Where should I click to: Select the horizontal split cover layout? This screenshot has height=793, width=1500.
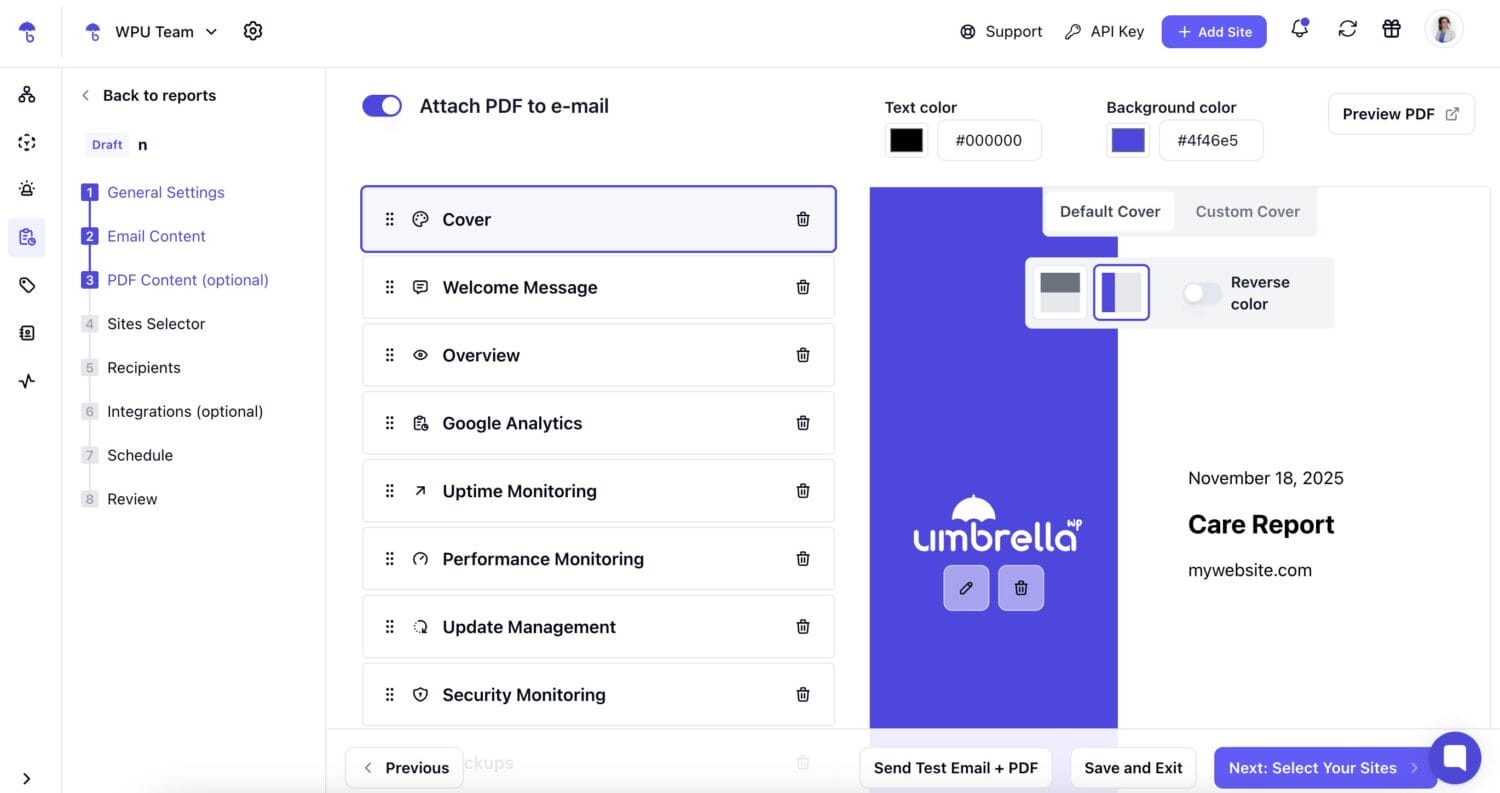(1060, 292)
